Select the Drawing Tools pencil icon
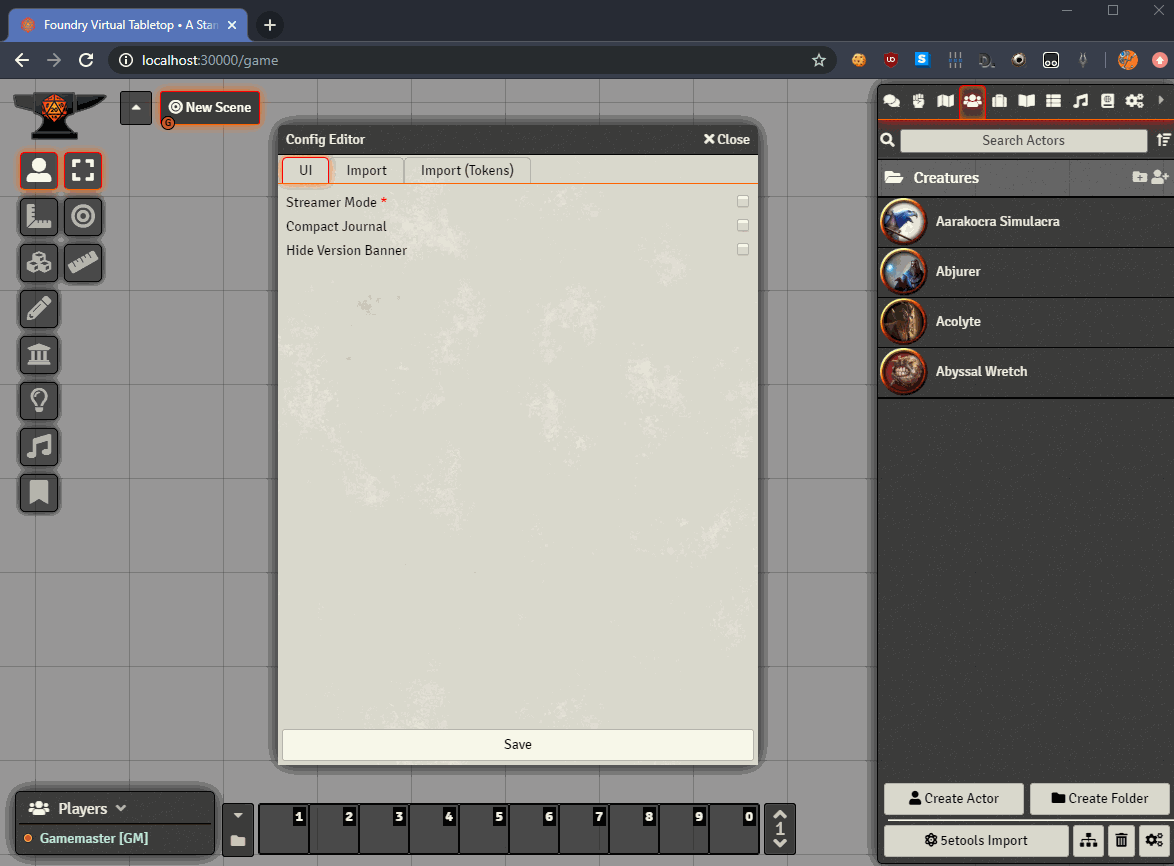Viewport: 1174px width, 866px height. tap(39, 309)
